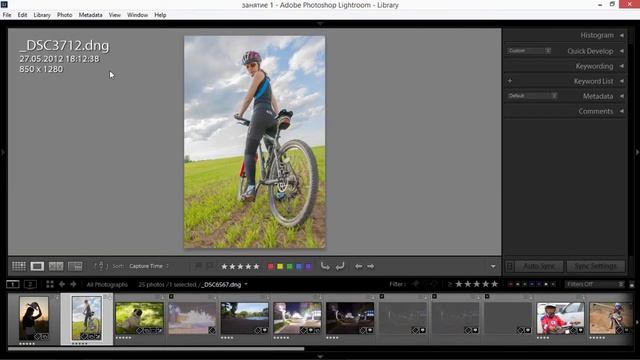
Task: Expand the Comments panel
Action: 622,111
